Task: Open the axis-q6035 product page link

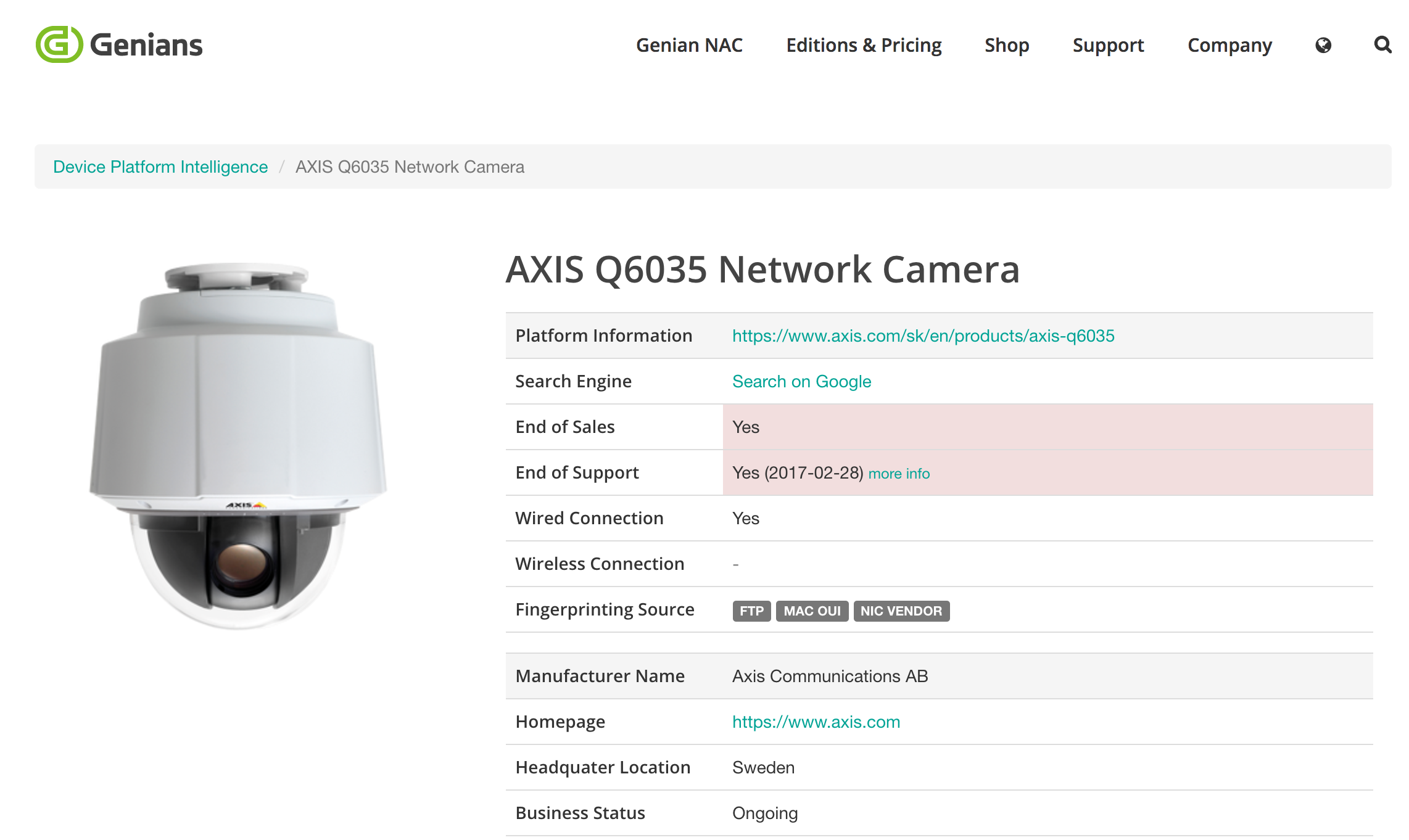Action: click(923, 336)
